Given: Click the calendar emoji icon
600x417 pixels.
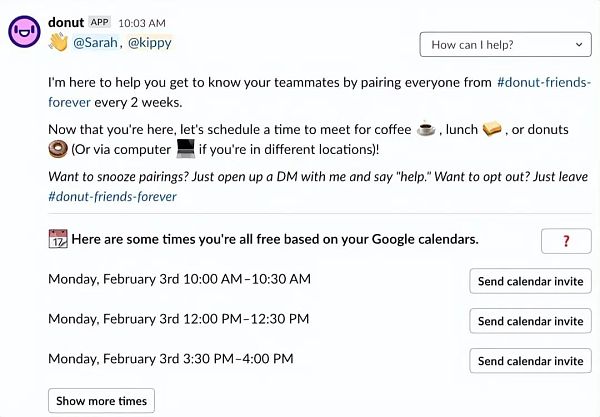Looking at the screenshot, I should tap(58, 239).
